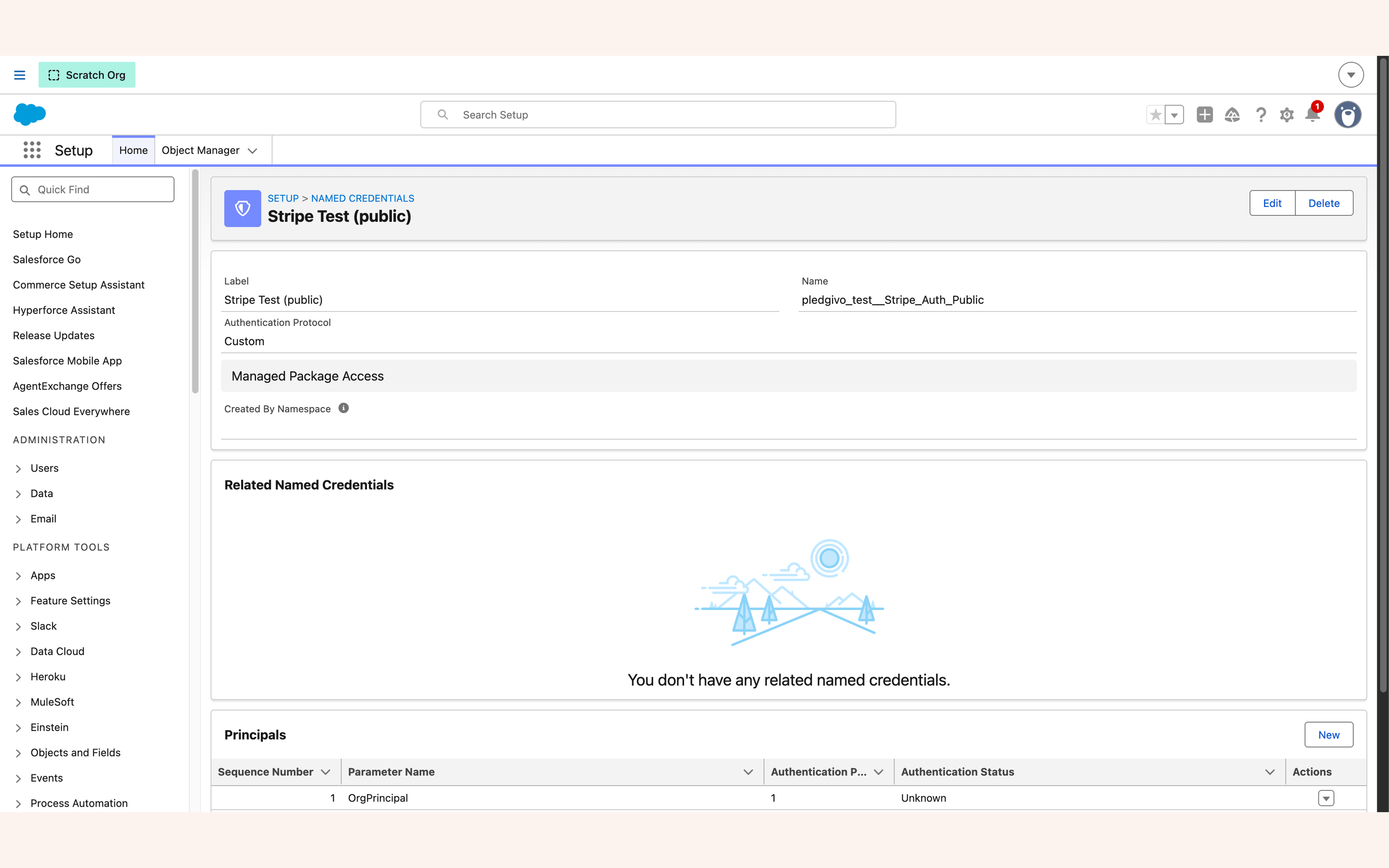Click the NAMED CREDENTIALS breadcrumb link
Viewport: 1389px width, 868px height.
362,198
